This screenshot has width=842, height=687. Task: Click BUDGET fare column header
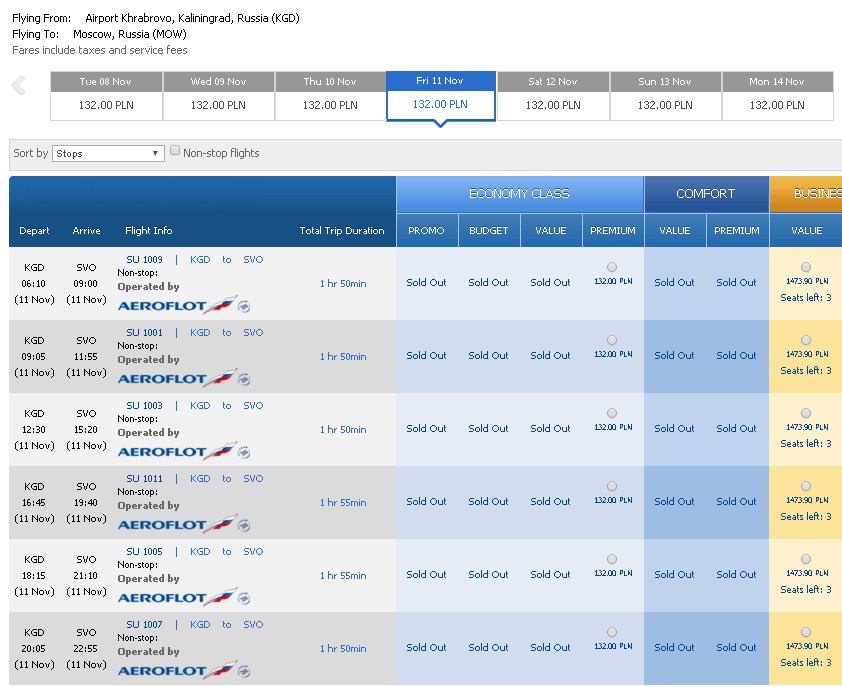point(489,230)
